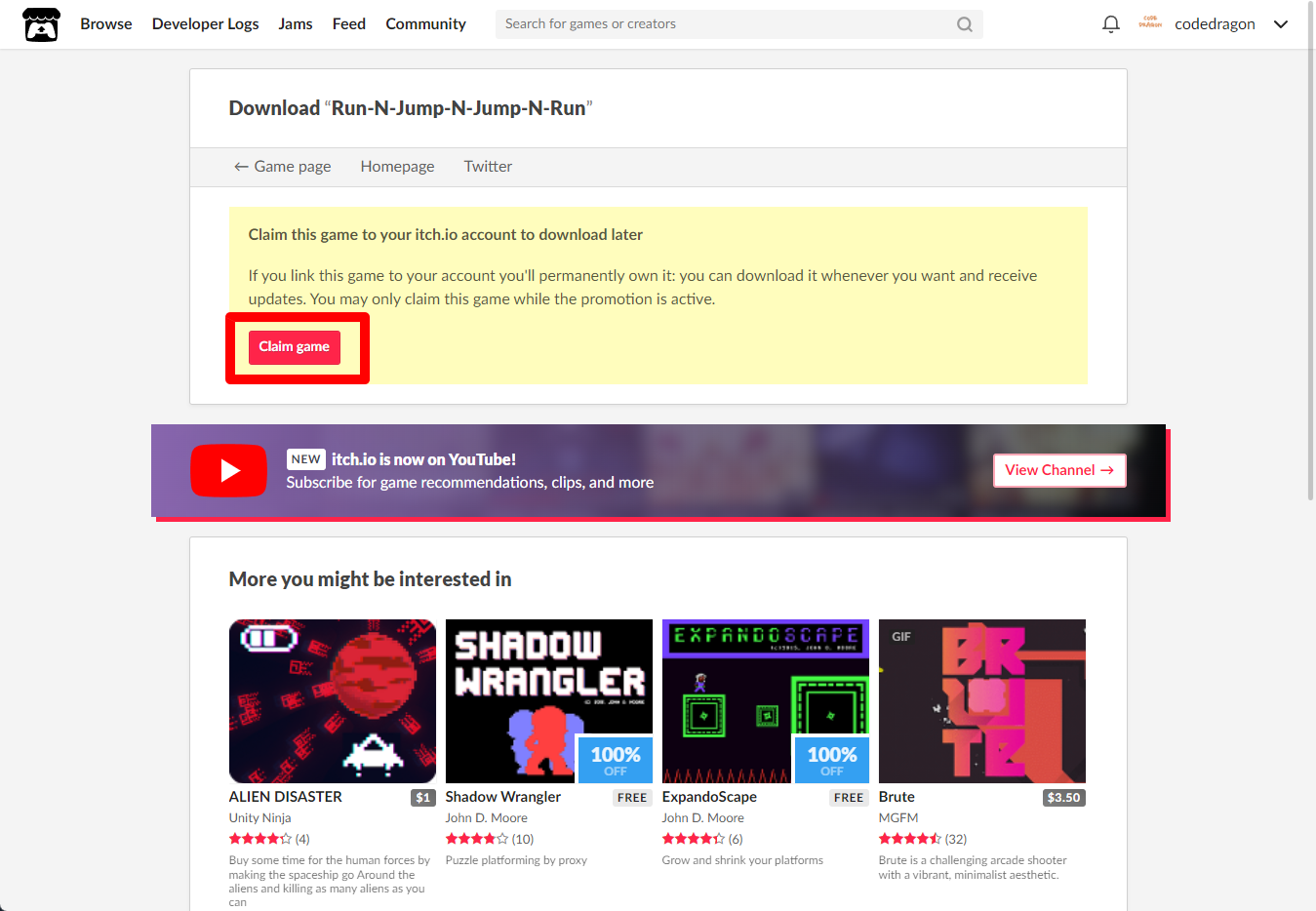The image size is (1316, 911).
Task: Expand the account dropdown arrow
Action: (1281, 24)
